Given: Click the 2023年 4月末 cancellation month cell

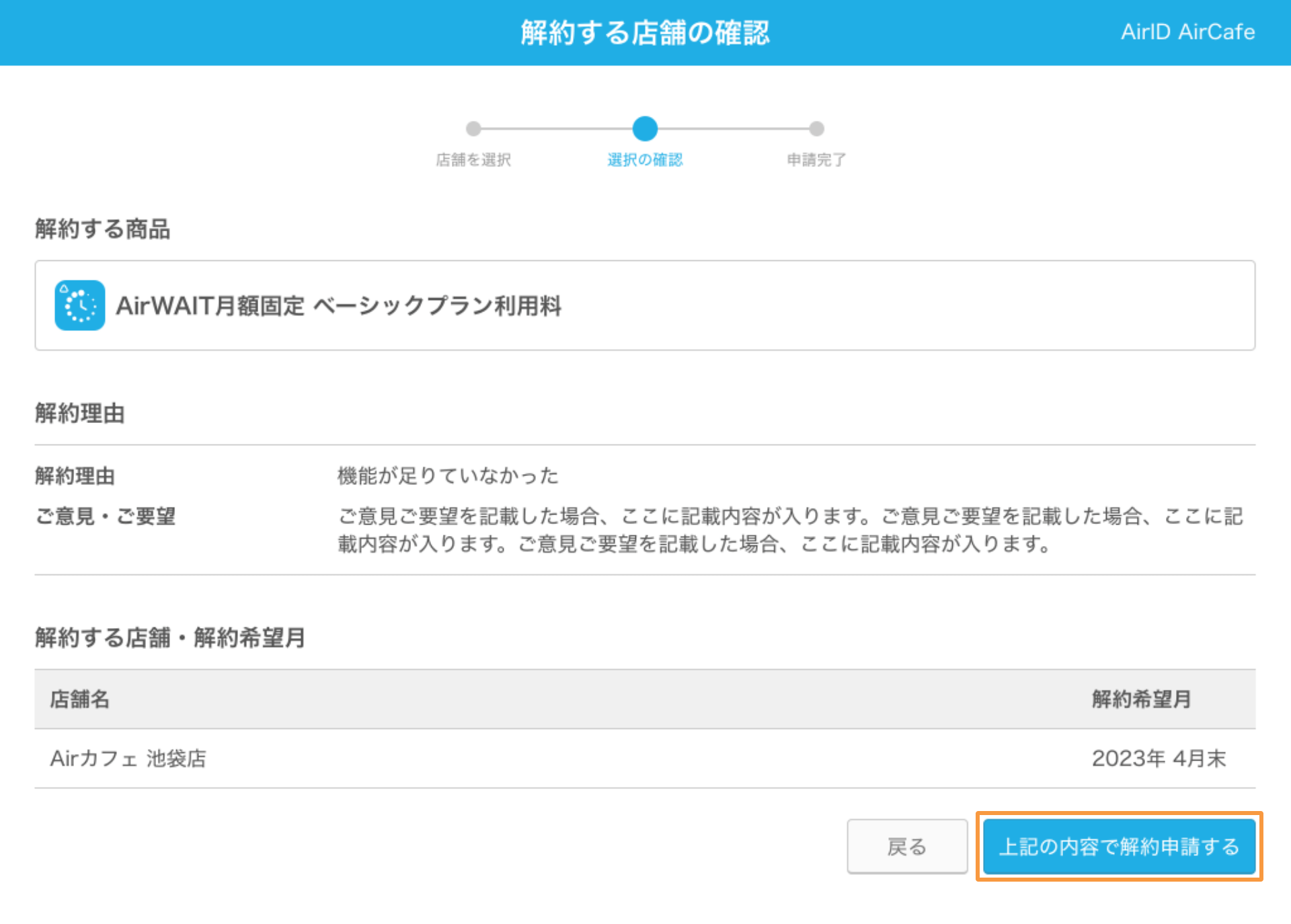Looking at the screenshot, I should [1159, 759].
